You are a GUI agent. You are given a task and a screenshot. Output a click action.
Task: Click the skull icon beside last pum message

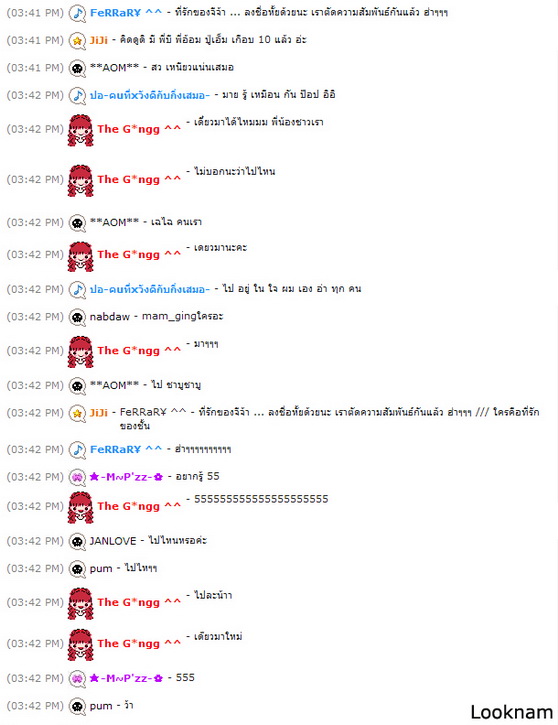tap(77, 706)
